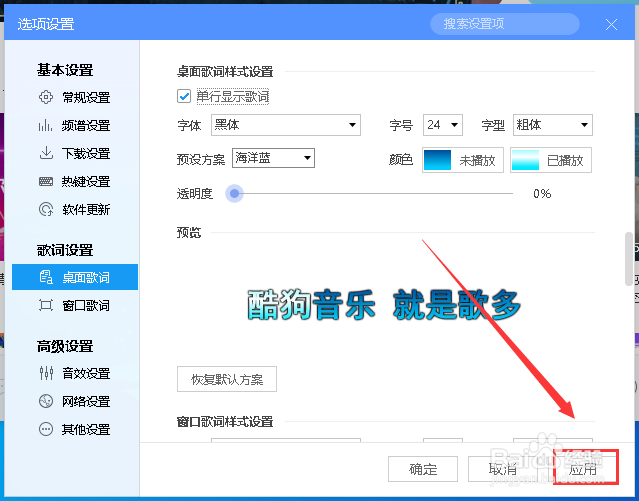Screen dimensions: 639x501
Task: Click the 预览 label
Action: [189, 233]
